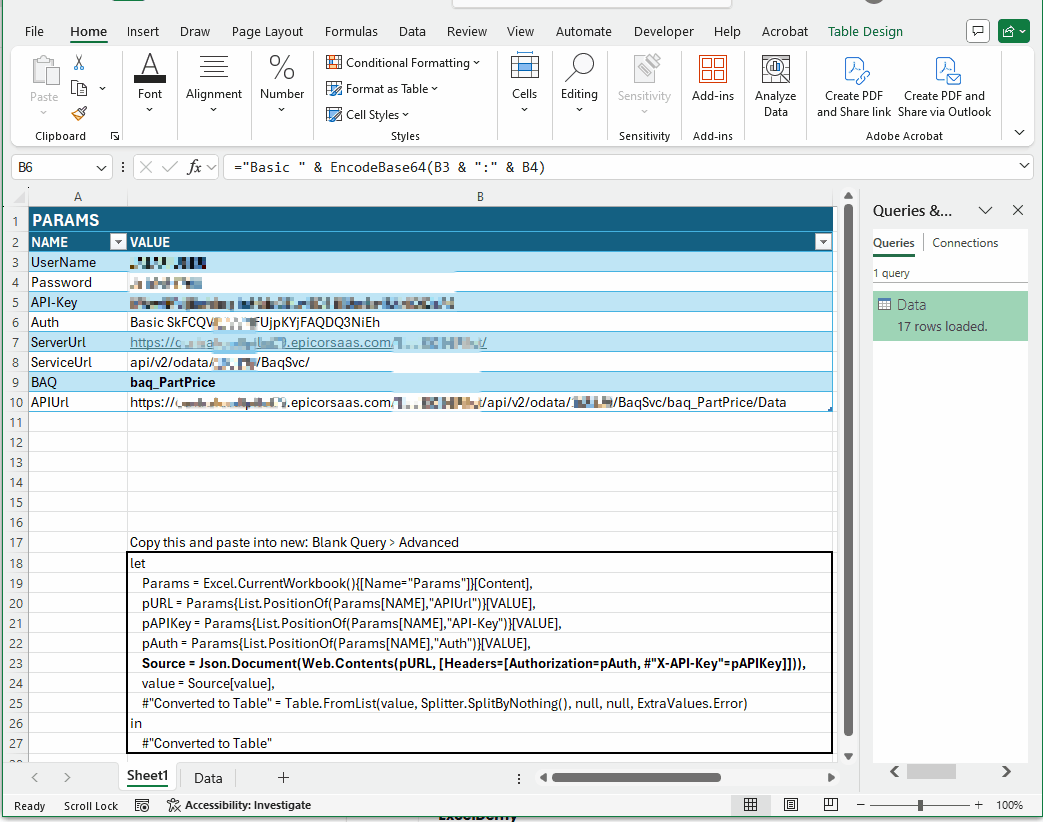Open Conditional Formatting options
Screen dimensions: 1043x822
point(403,62)
